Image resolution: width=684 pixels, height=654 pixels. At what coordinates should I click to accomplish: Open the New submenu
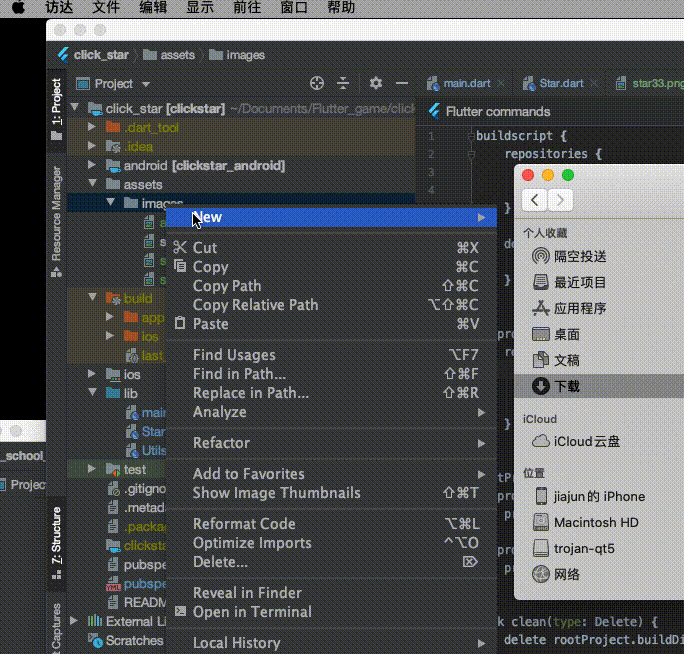[x=331, y=217]
